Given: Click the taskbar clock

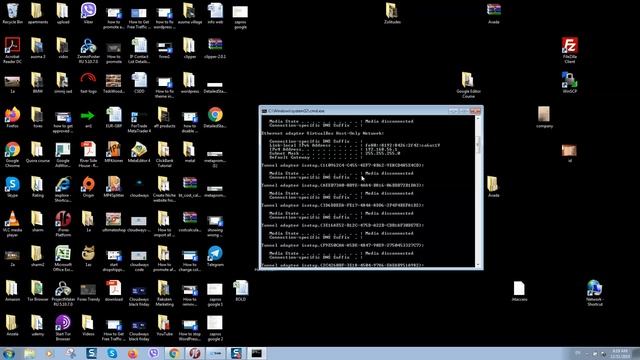Looking at the screenshot, I should [x=620, y=353].
